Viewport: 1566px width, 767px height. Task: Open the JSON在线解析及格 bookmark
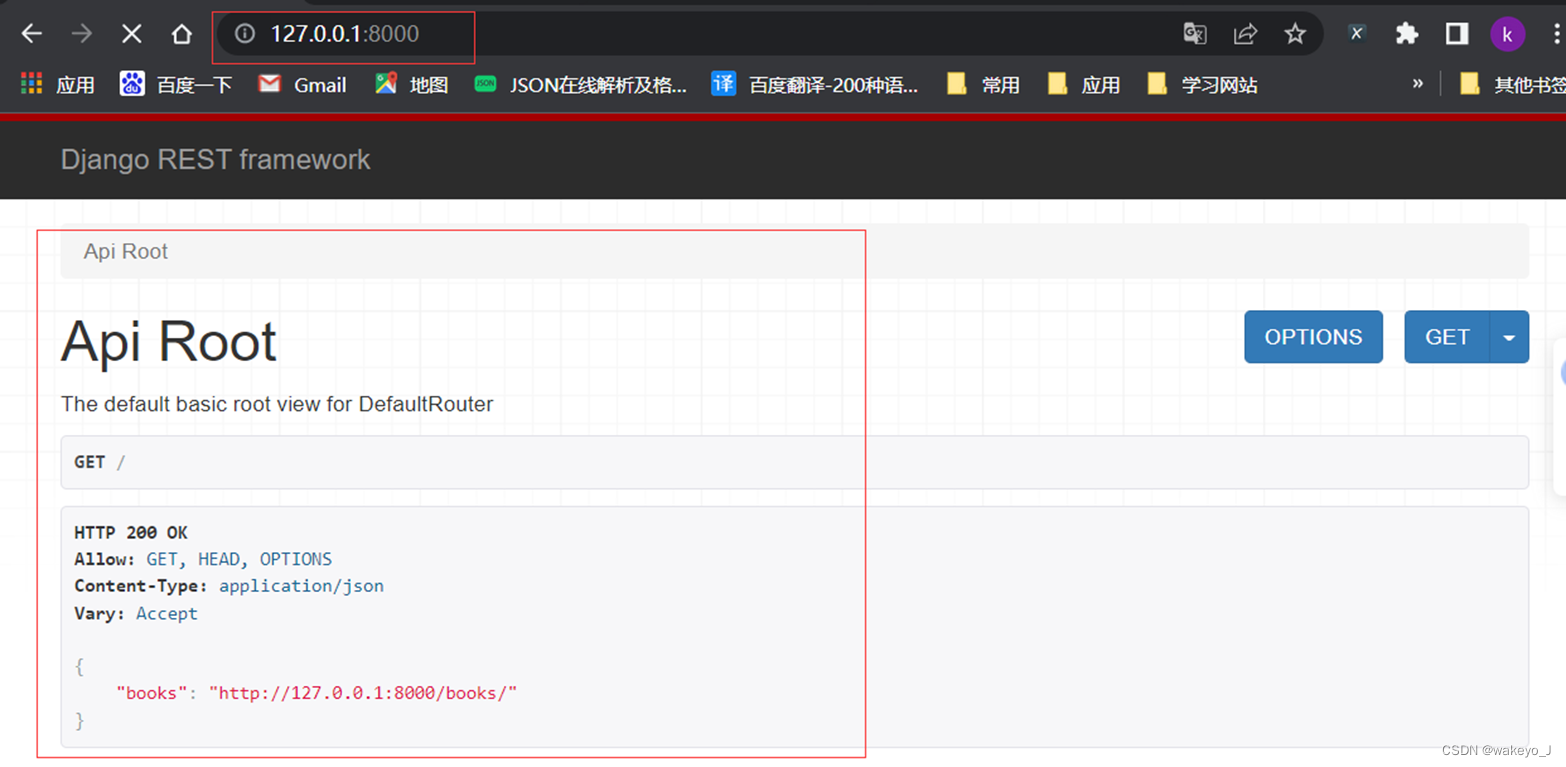[x=581, y=85]
